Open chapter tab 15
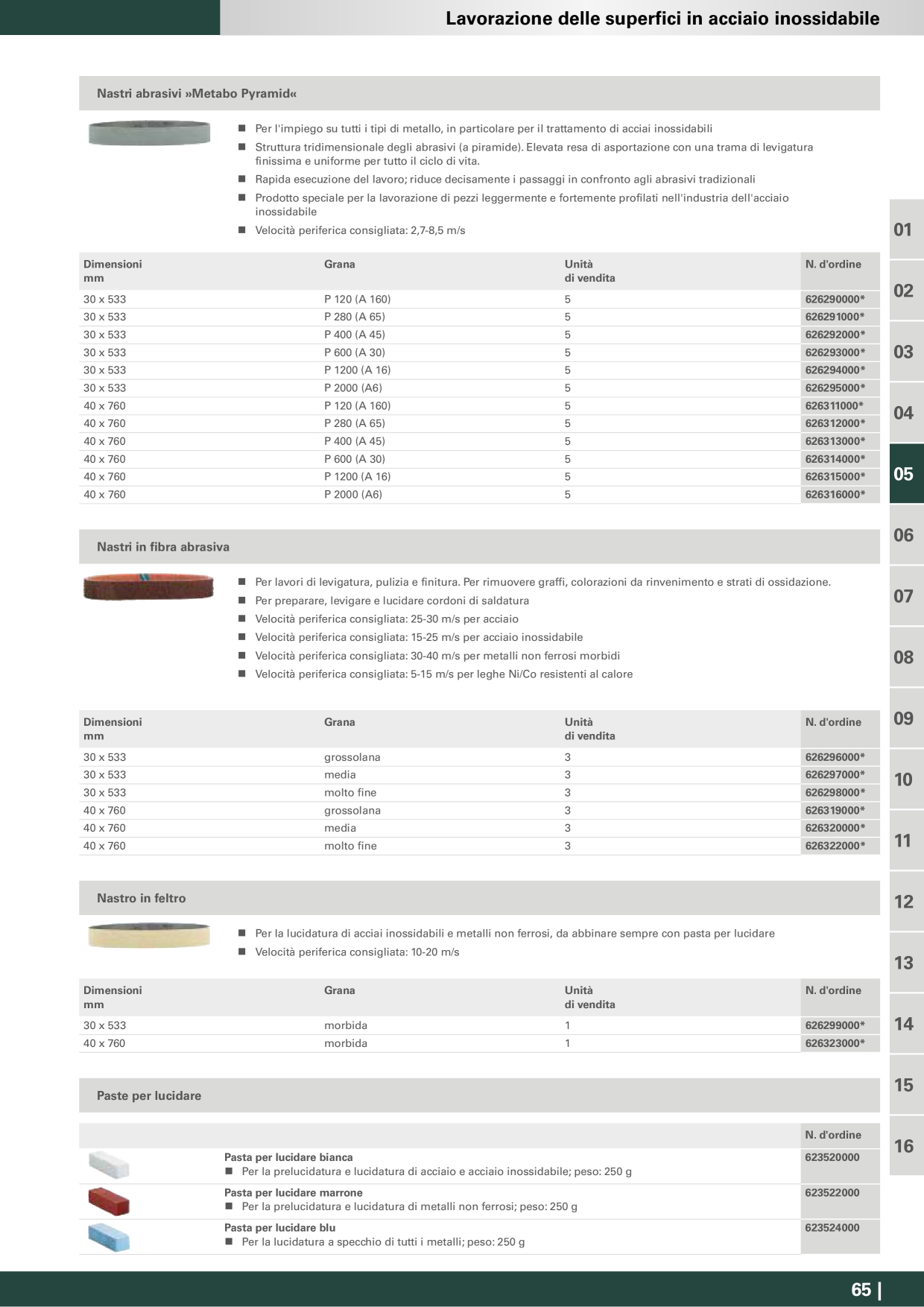924x1307 pixels. click(x=906, y=1085)
